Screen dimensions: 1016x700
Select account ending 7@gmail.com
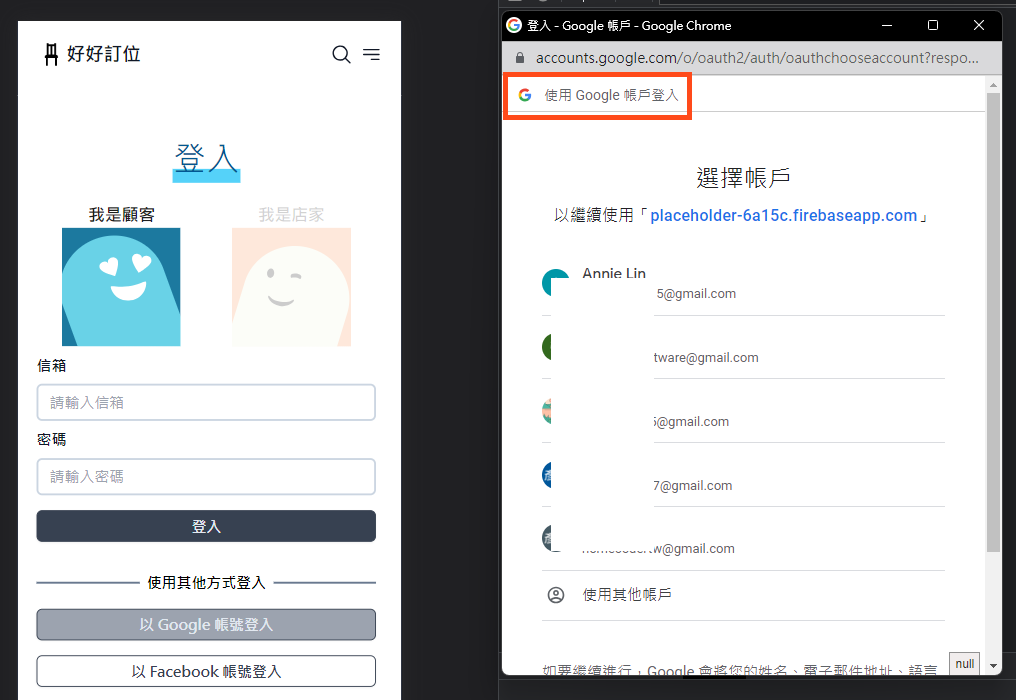coord(743,476)
